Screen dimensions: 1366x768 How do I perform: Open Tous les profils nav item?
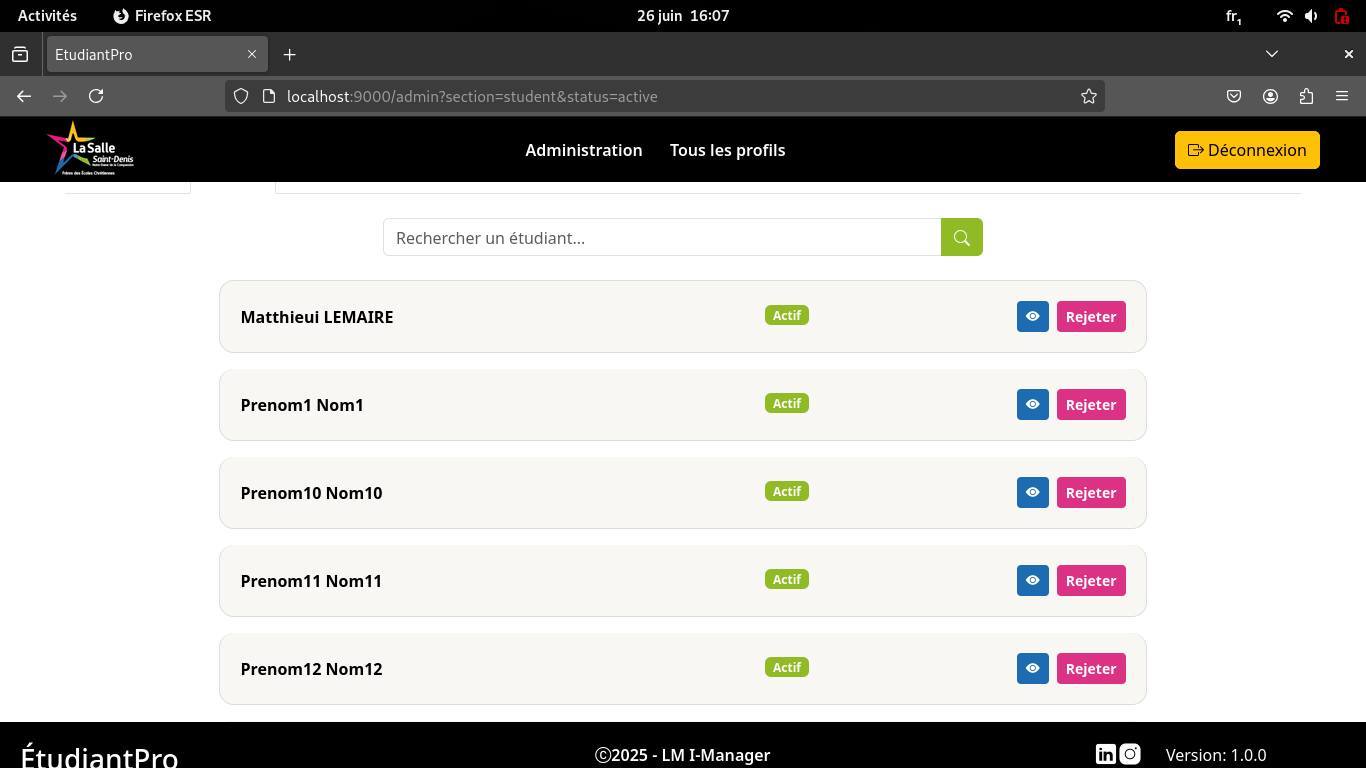pyautogui.click(x=727, y=150)
